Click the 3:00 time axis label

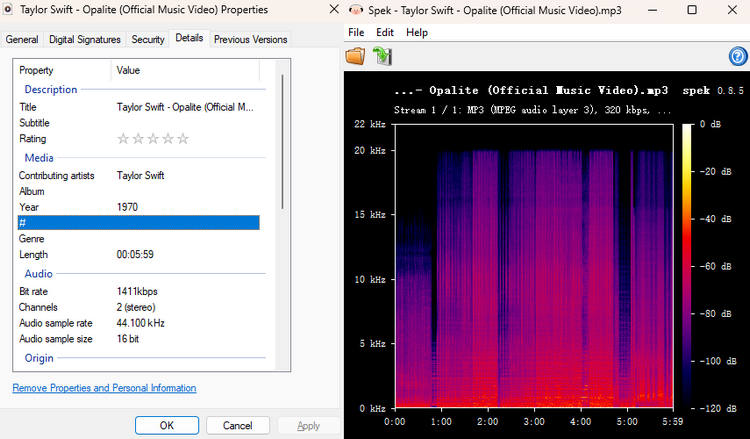pyautogui.click(x=534, y=422)
